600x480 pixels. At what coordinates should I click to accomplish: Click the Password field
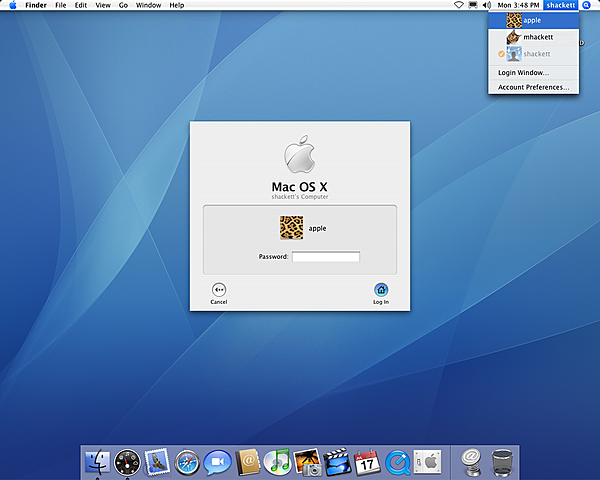[x=326, y=256]
